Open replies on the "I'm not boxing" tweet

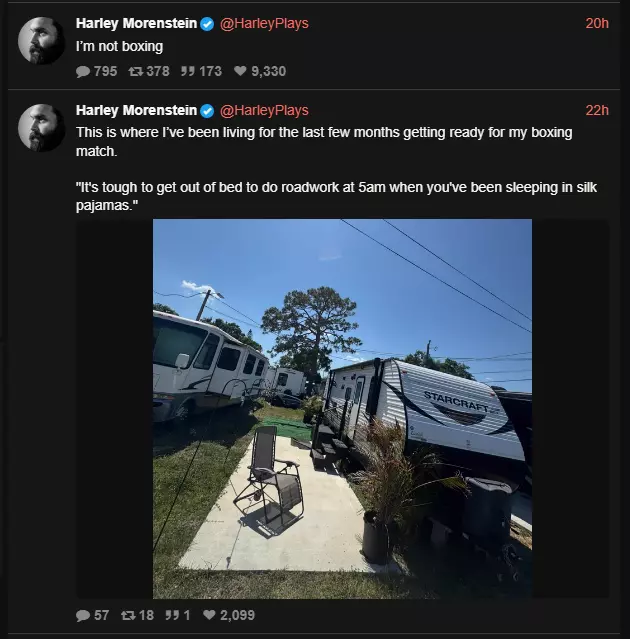coord(97,71)
